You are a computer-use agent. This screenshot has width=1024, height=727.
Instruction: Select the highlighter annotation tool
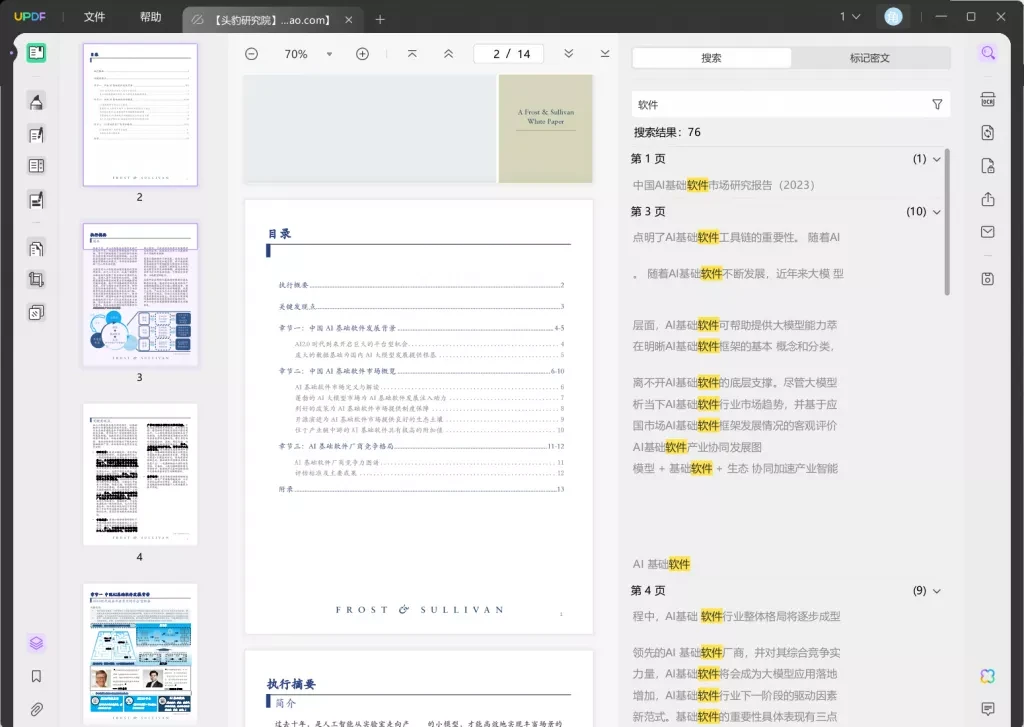(x=35, y=100)
